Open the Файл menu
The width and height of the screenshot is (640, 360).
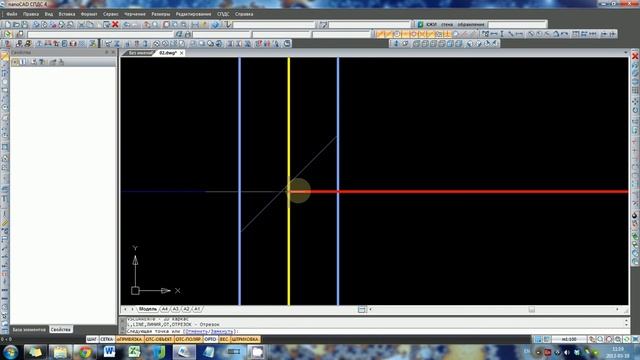click(x=11, y=14)
